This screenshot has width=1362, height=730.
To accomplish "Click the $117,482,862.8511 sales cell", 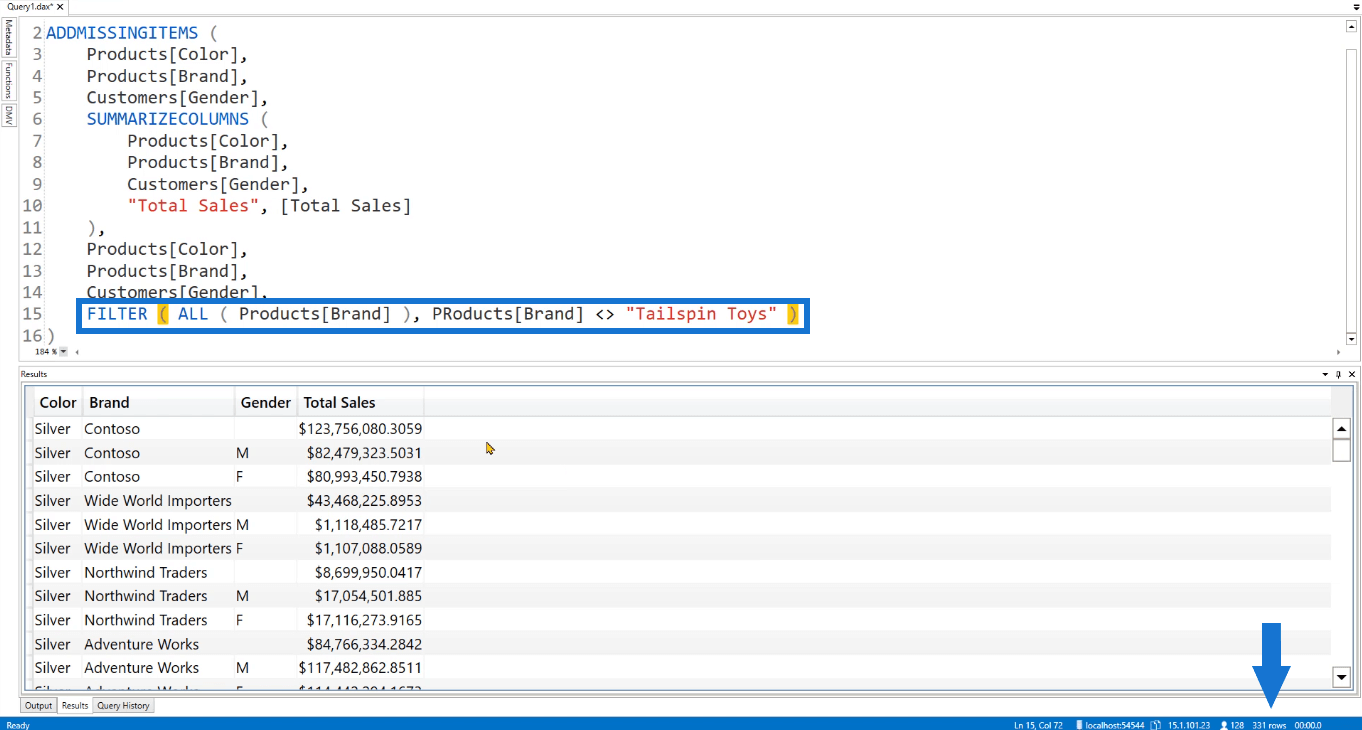I will [360, 668].
